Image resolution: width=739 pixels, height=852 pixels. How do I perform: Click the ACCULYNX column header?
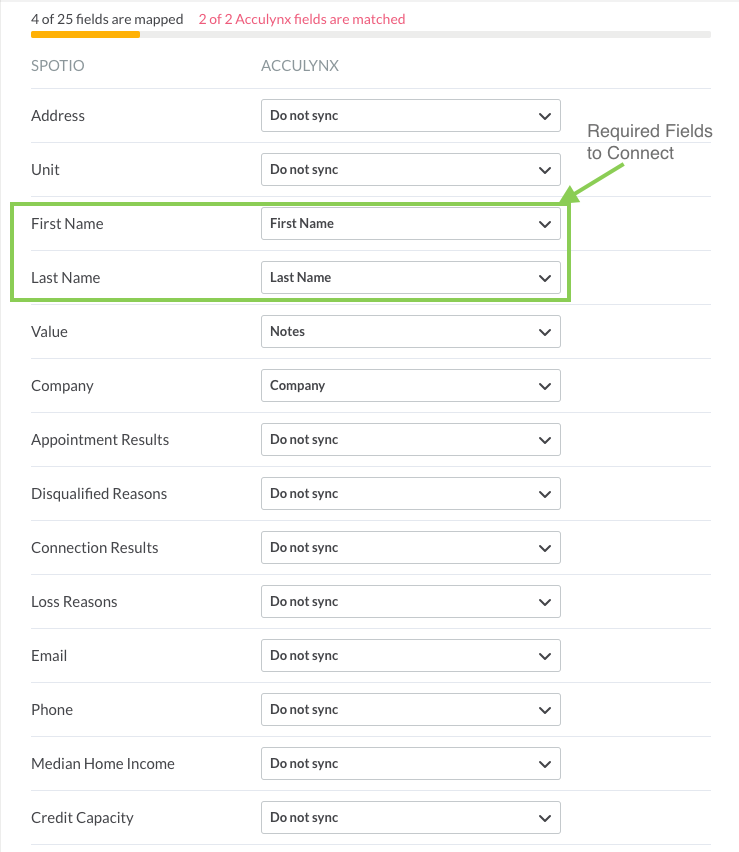300,66
